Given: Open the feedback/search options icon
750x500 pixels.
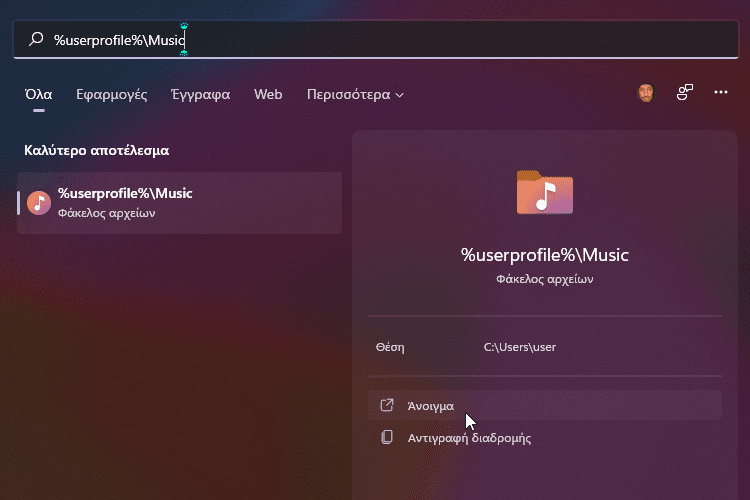Looking at the screenshot, I should (684, 92).
